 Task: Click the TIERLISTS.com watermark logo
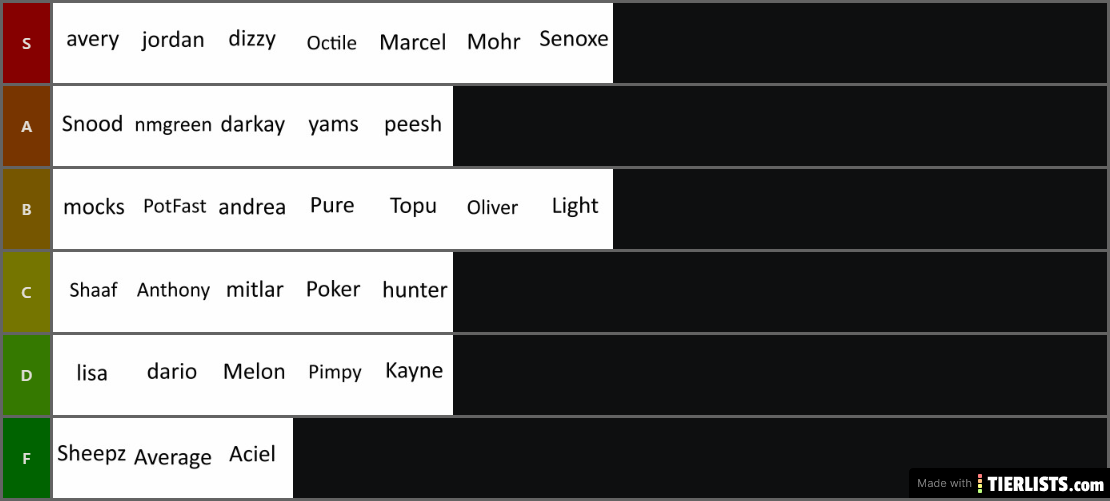(1009, 484)
